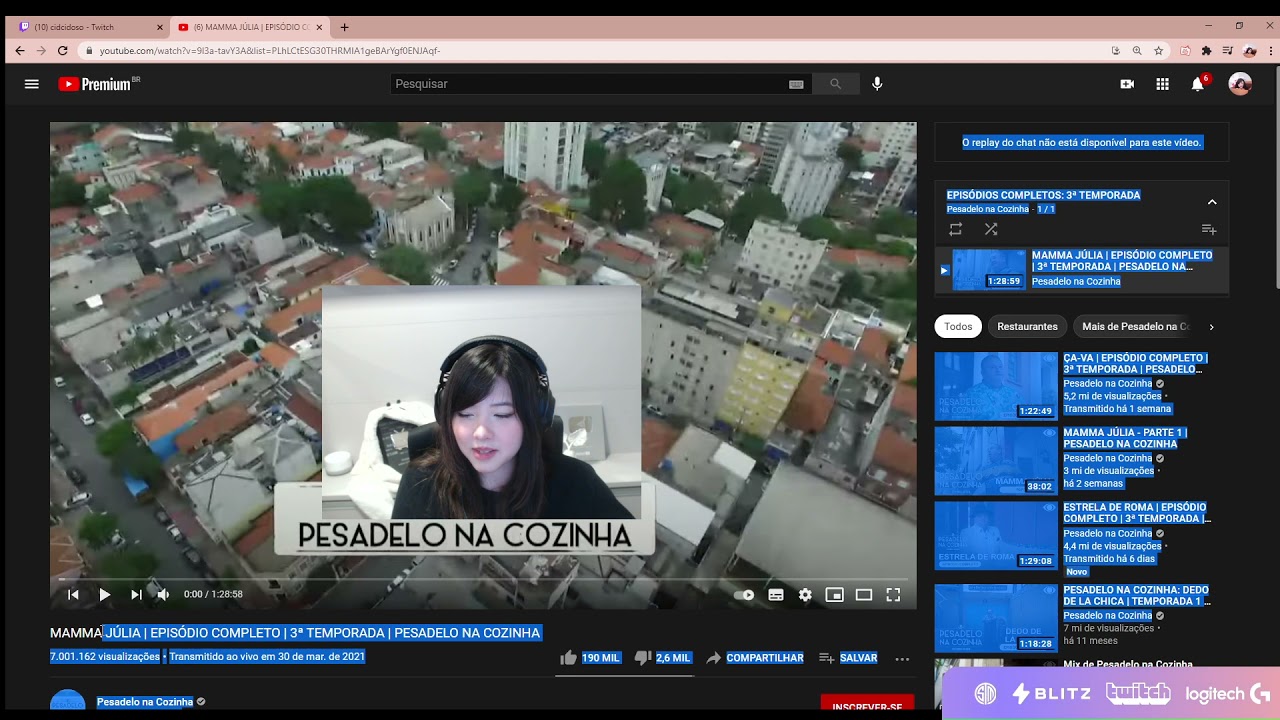1280x720 pixels.
Task: Open a new browser tab
Action: 344,27
